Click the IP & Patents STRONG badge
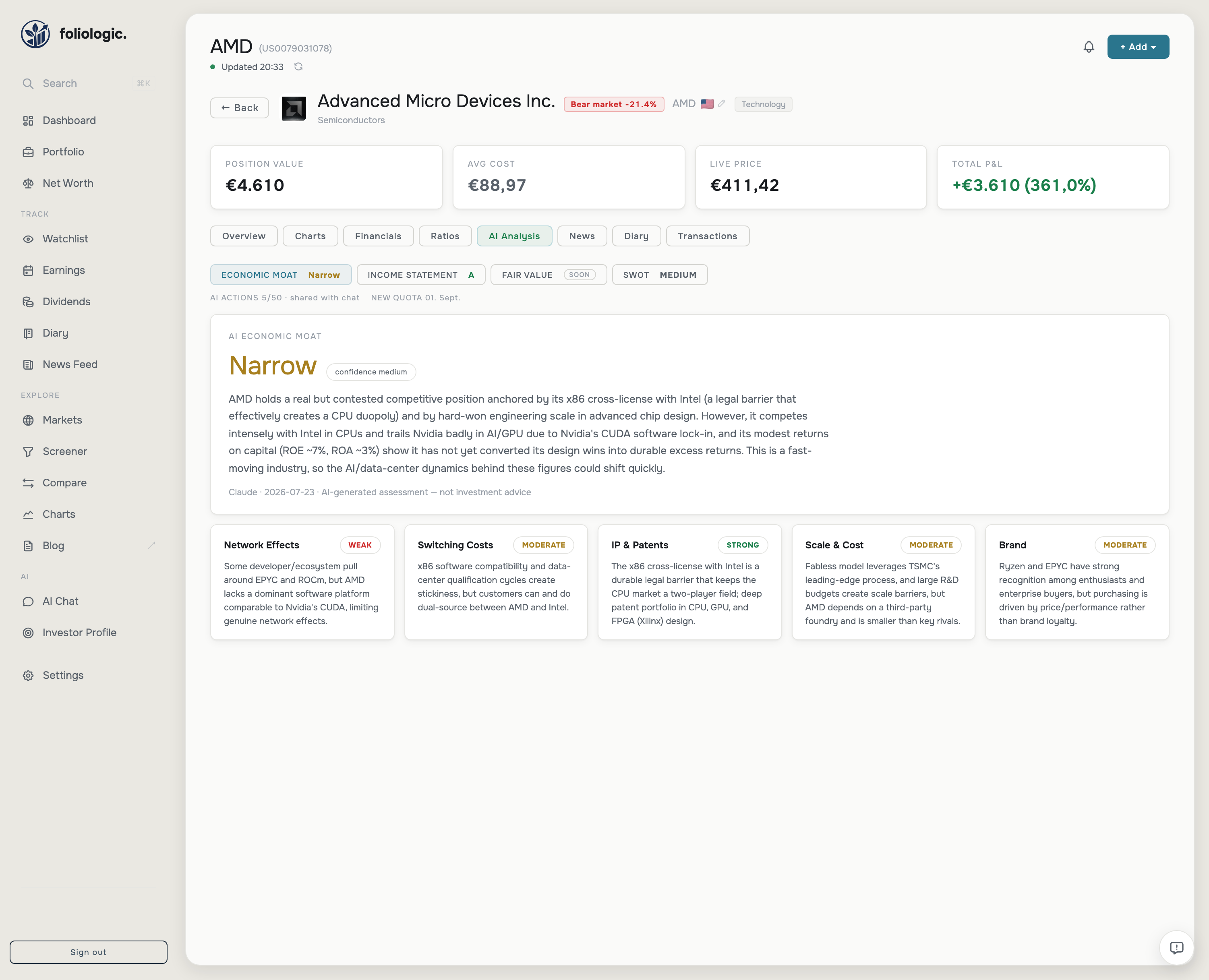 743,545
